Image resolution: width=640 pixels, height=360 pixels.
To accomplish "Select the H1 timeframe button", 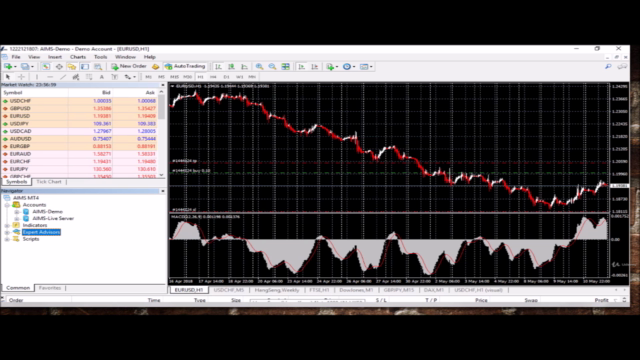I will (200, 77).
